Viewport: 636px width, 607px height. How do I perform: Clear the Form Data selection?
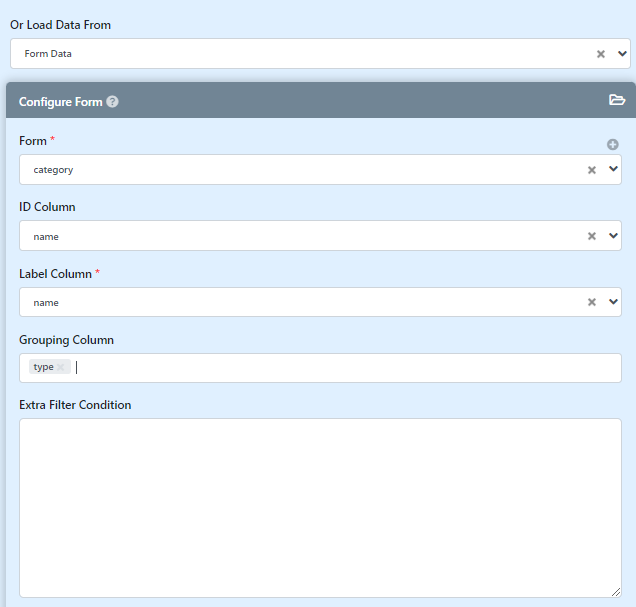coord(601,54)
